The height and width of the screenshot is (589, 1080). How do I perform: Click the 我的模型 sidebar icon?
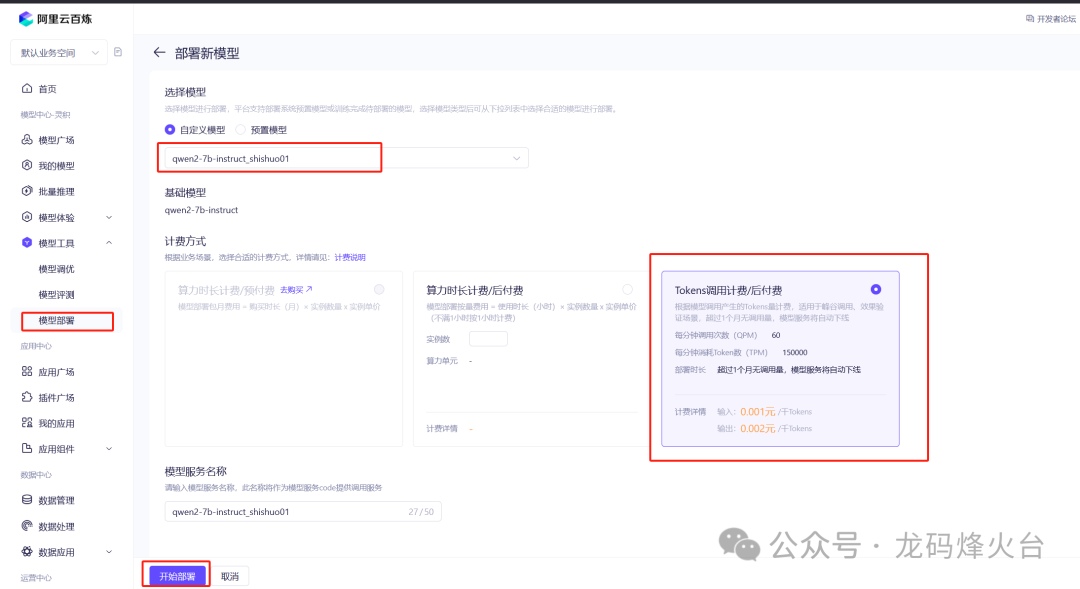(x=27, y=165)
